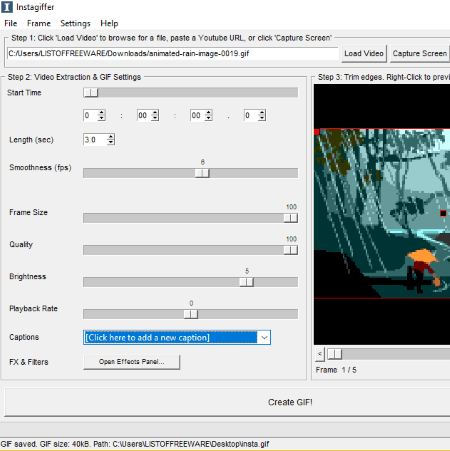
Task: Click the Smoothness (fps) slider handle
Action: pyautogui.click(x=202, y=173)
